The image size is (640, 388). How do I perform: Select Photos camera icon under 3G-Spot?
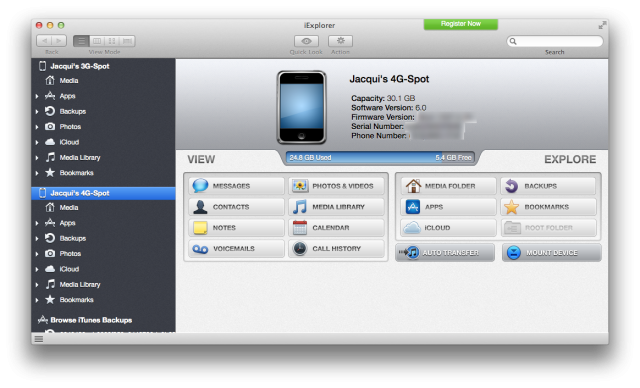[x=50, y=126]
